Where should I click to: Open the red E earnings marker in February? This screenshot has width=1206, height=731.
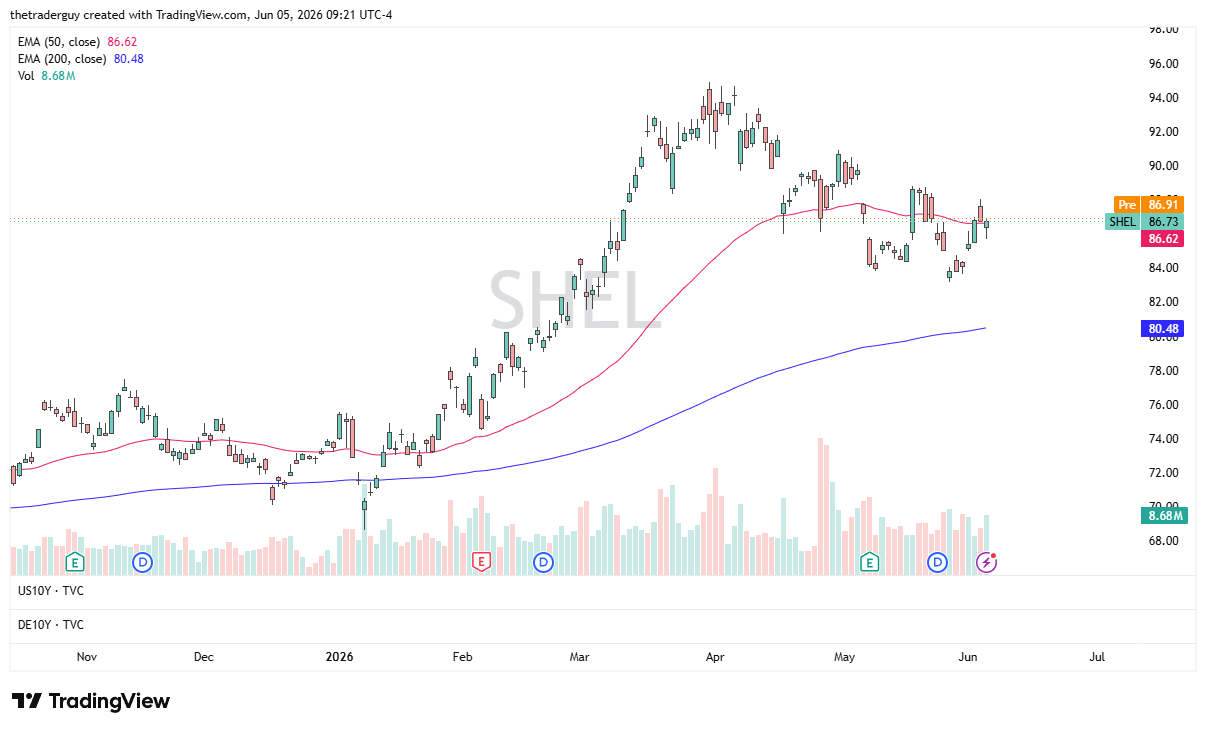482,562
